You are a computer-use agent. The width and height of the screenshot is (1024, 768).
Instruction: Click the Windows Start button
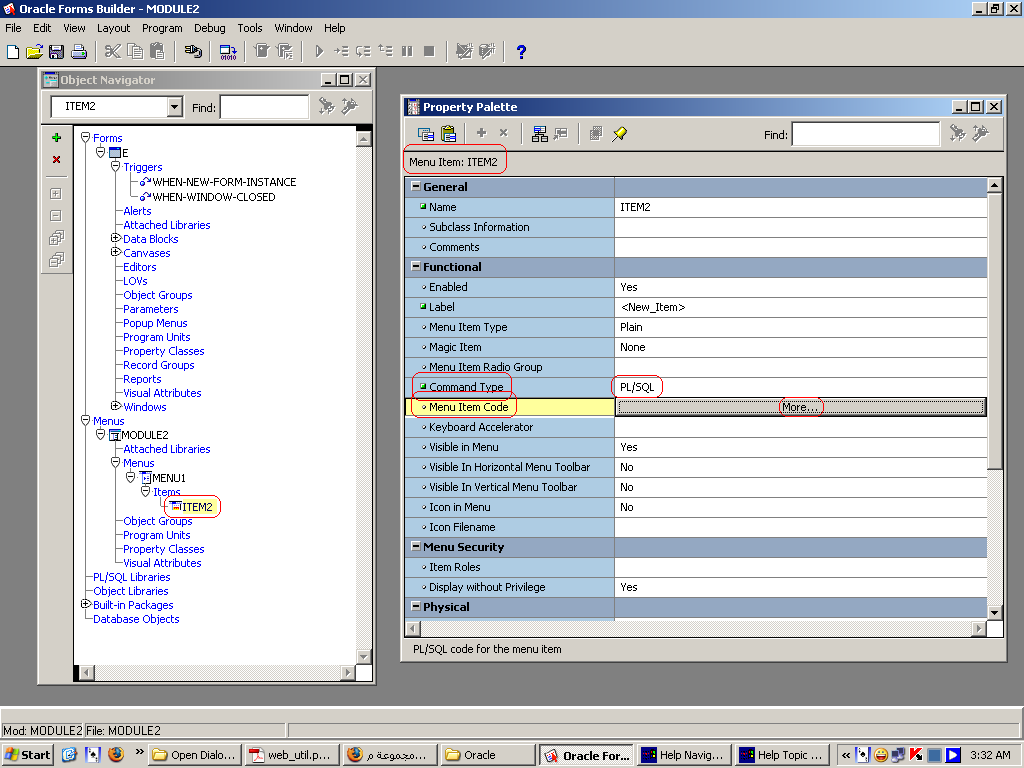tap(27, 755)
